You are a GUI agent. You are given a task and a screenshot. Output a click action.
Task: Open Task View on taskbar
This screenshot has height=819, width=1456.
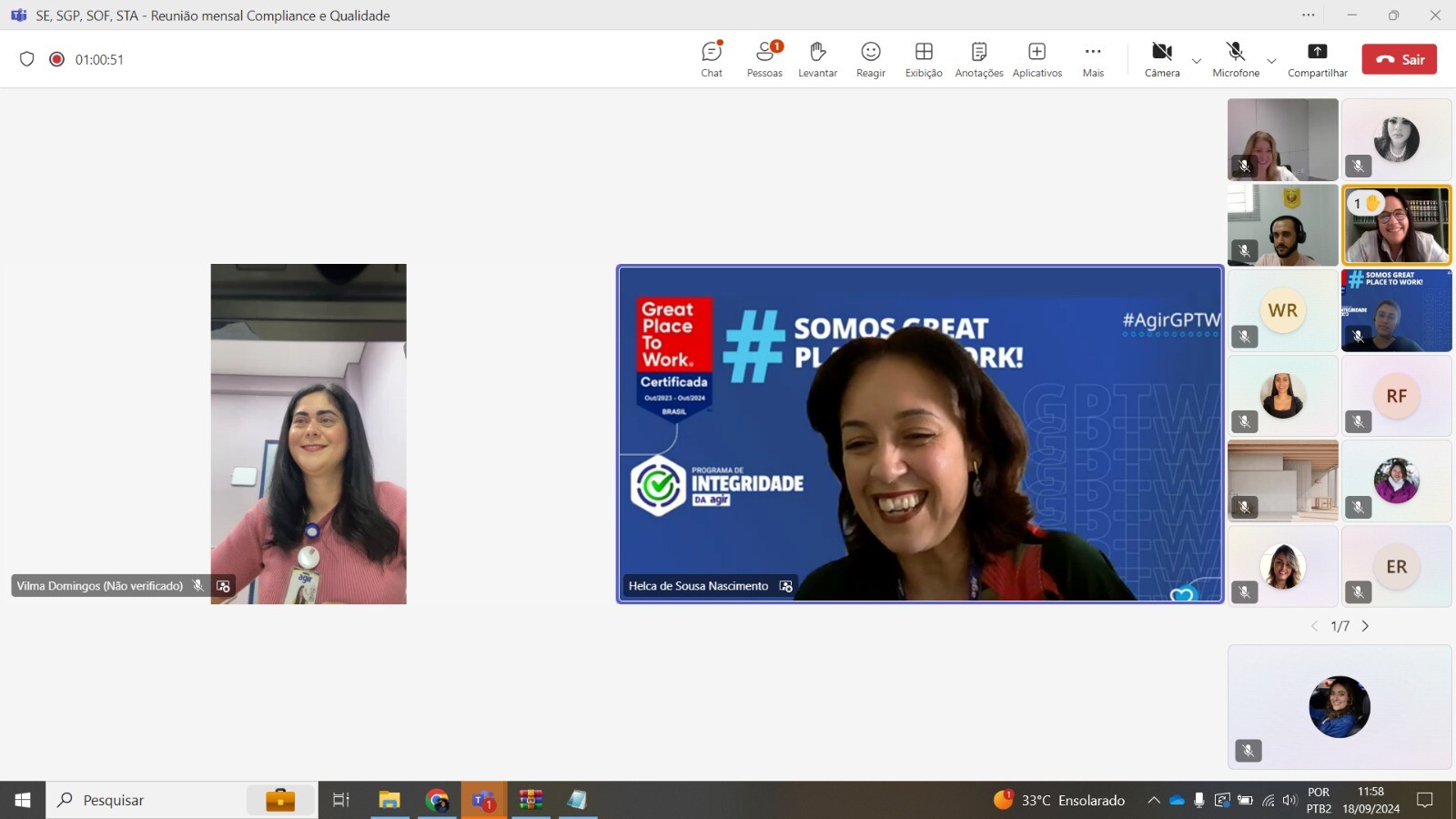(x=341, y=800)
